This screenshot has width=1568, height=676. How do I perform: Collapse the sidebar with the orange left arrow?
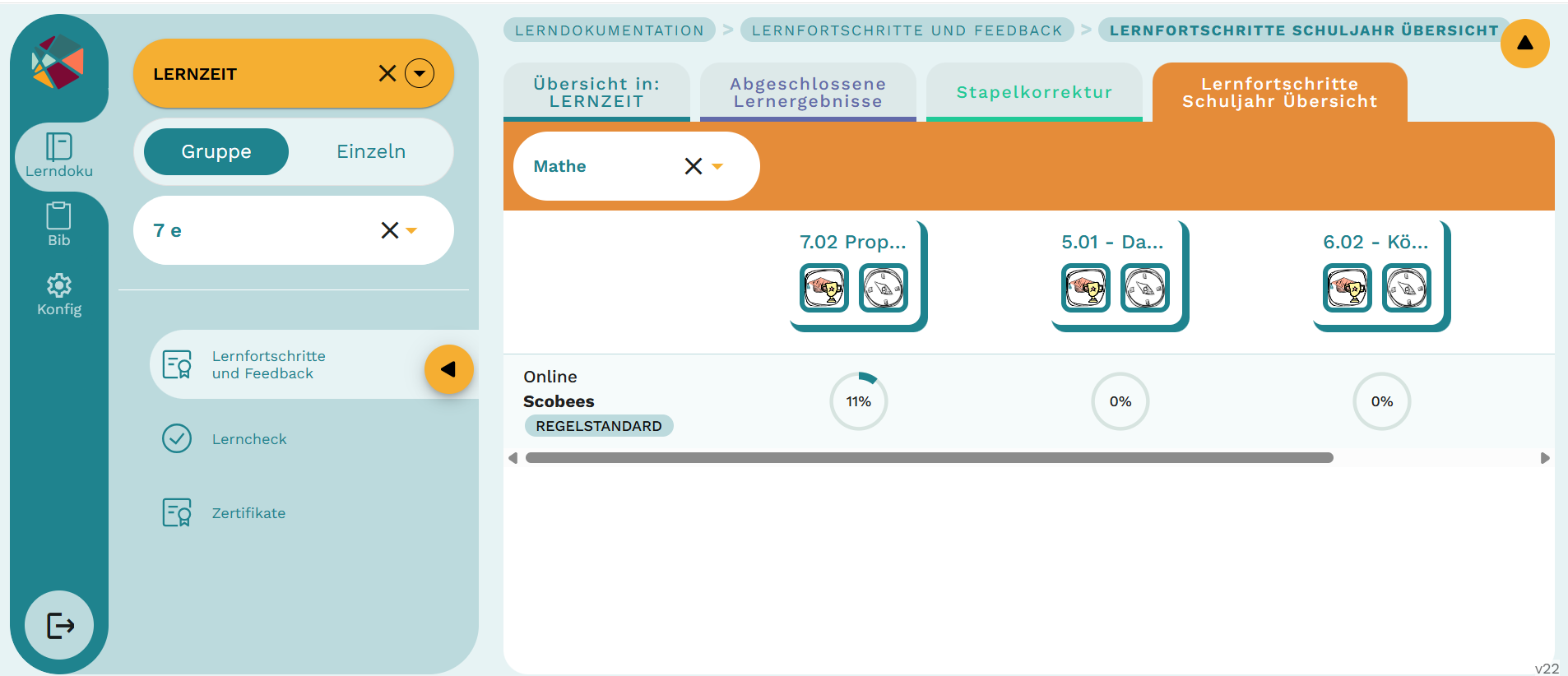click(448, 369)
